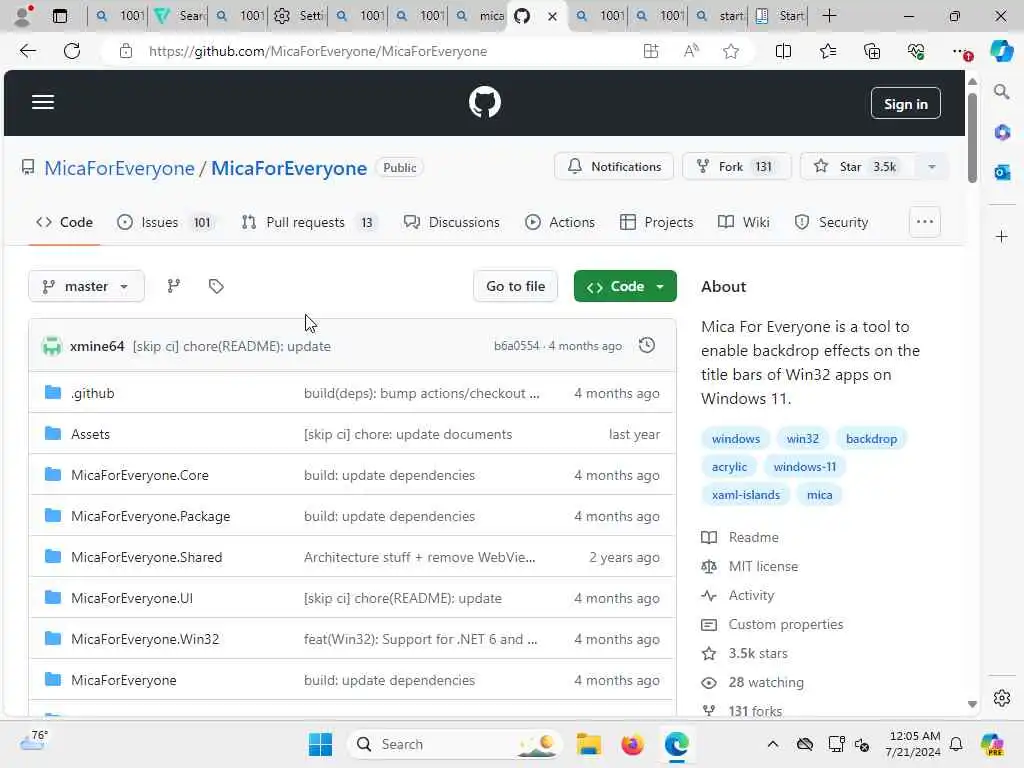Open the master branch selector dropdown

coord(86,286)
